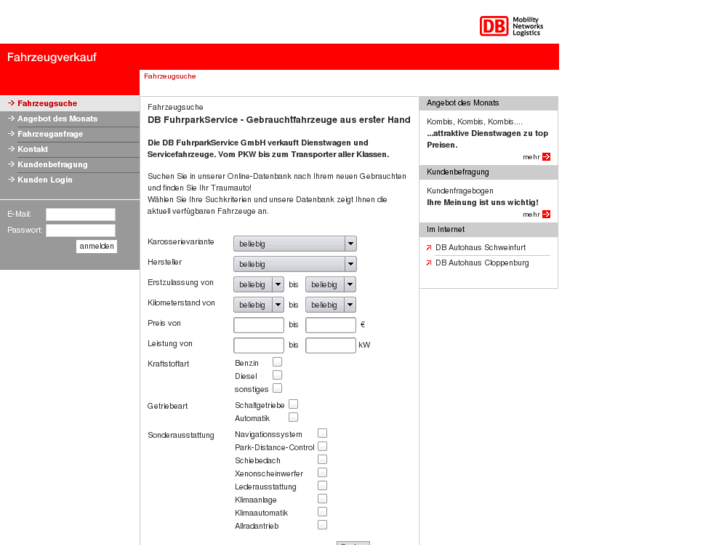Viewport: 727px width, 545px height.
Task: Open the Karosserievariante dropdown
Action: (295, 244)
